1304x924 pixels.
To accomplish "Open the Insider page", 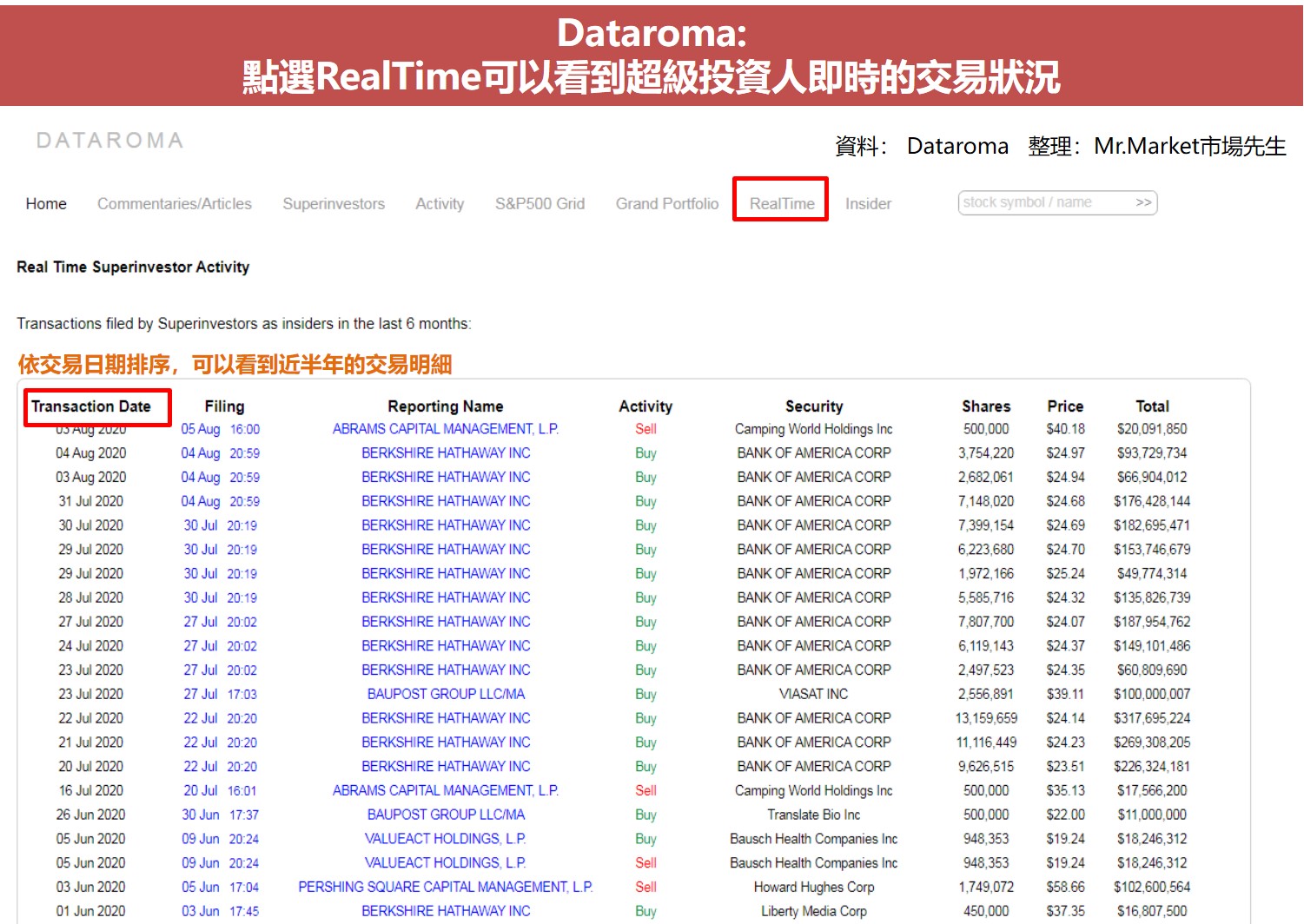I will [x=868, y=203].
